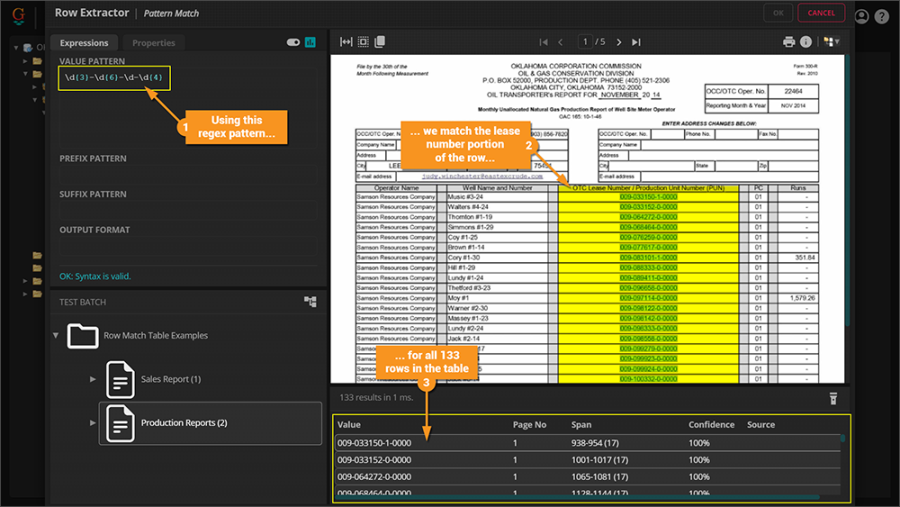Select the Expressions tab
The height and width of the screenshot is (507, 900).
pos(84,43)
